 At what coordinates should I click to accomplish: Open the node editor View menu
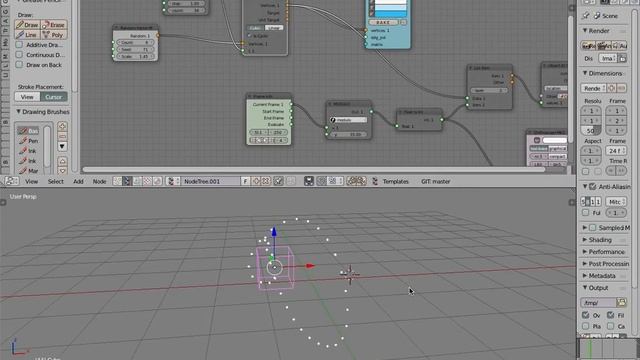[x=31, y=182]
